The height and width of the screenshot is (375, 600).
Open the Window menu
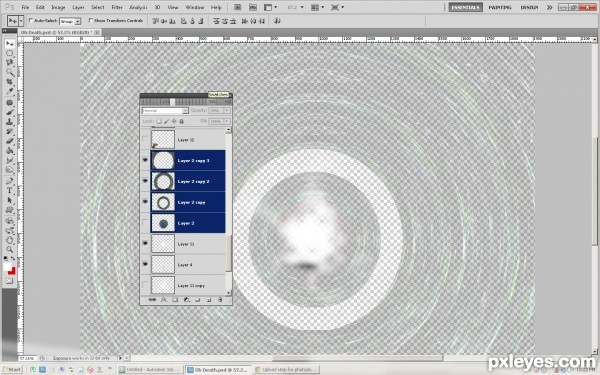195,7
